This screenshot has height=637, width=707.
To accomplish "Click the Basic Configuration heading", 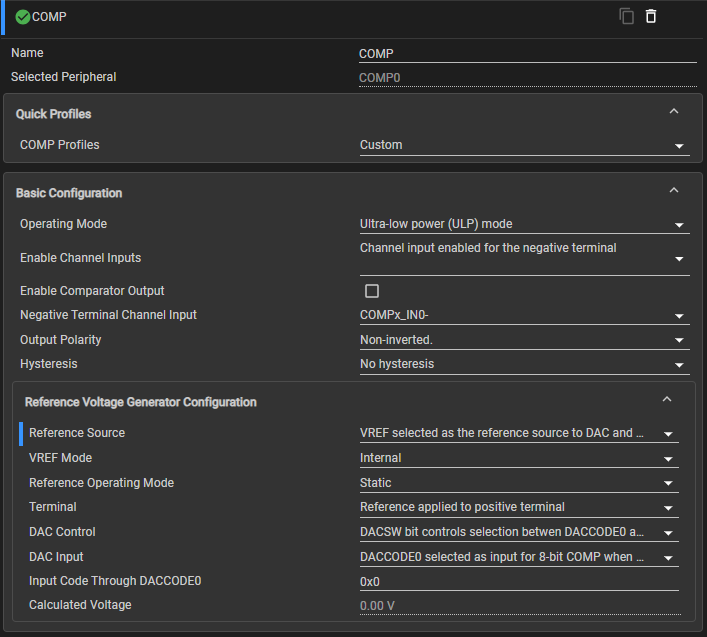I will (x=69, y=193).
